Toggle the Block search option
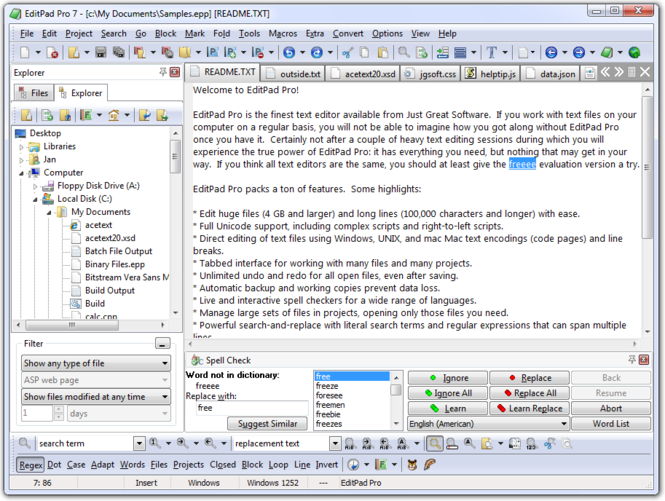 (x=252, y=465)
